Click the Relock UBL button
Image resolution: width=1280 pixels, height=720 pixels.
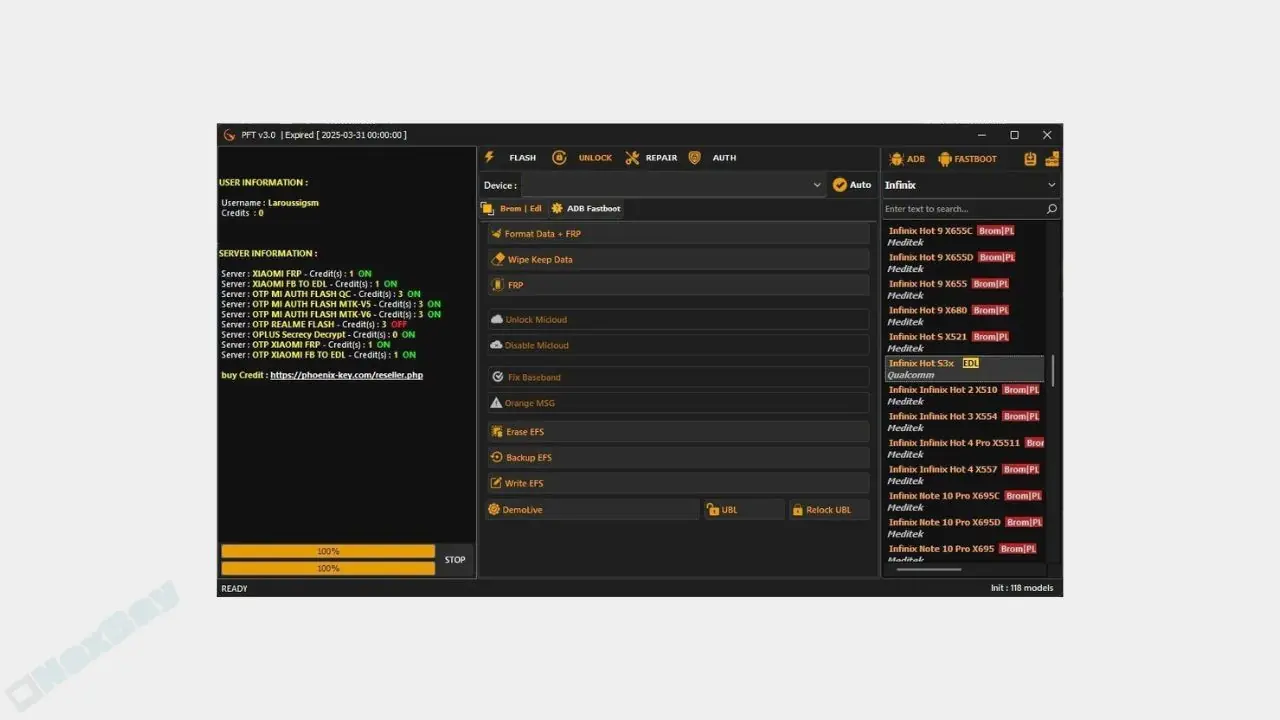(x=829, y=509)
